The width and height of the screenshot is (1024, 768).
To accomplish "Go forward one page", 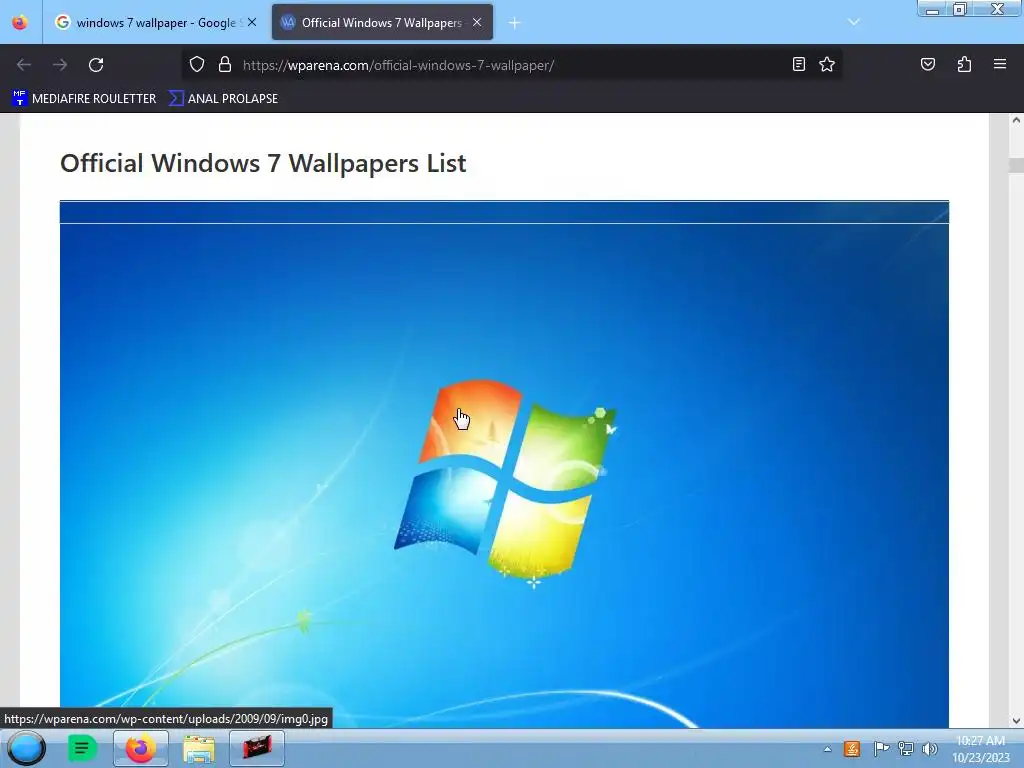I will click(x=60, y=65).
